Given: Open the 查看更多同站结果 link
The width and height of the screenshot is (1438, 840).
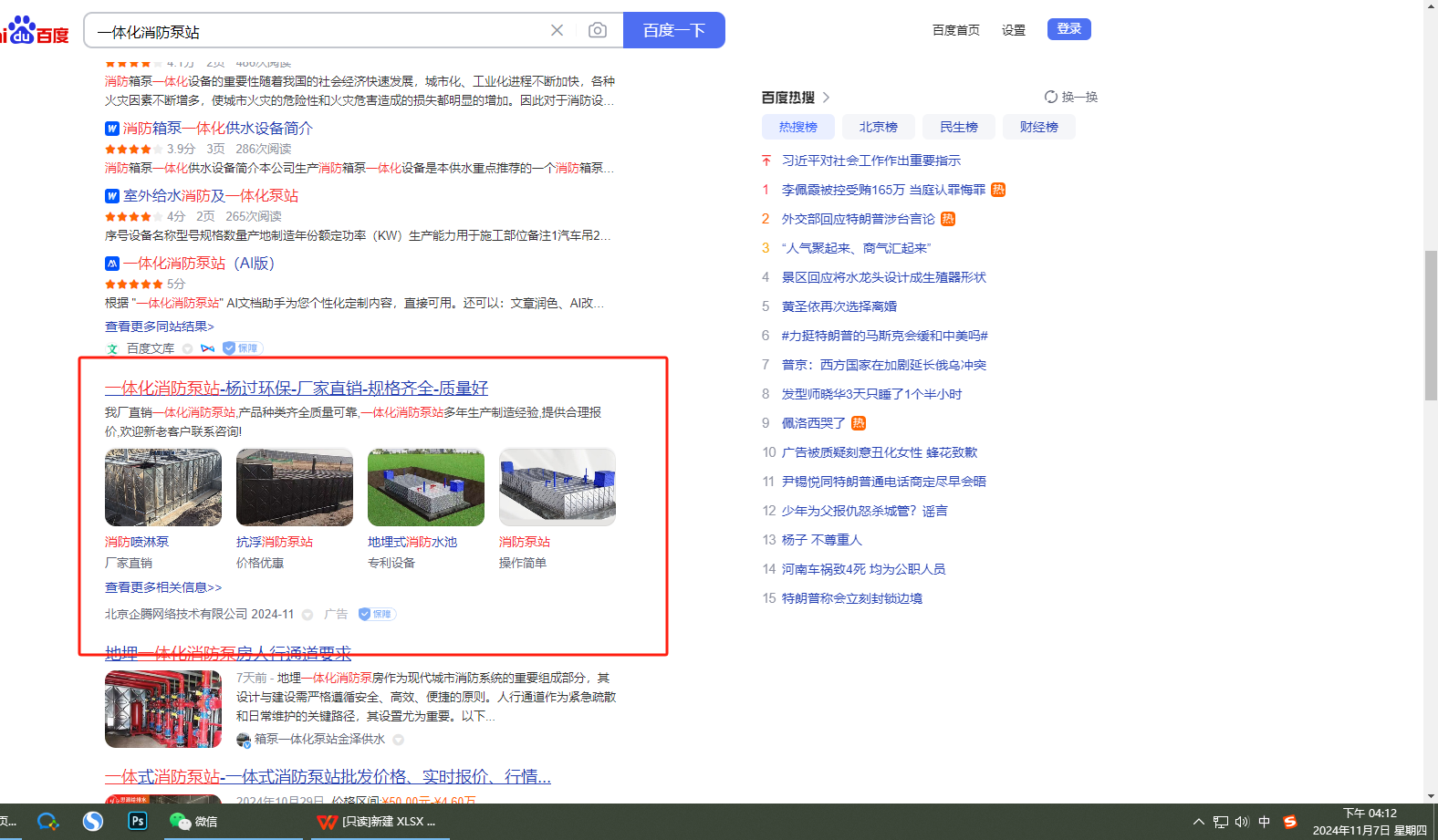Looking at the screenshot, I should click(160, 327).
